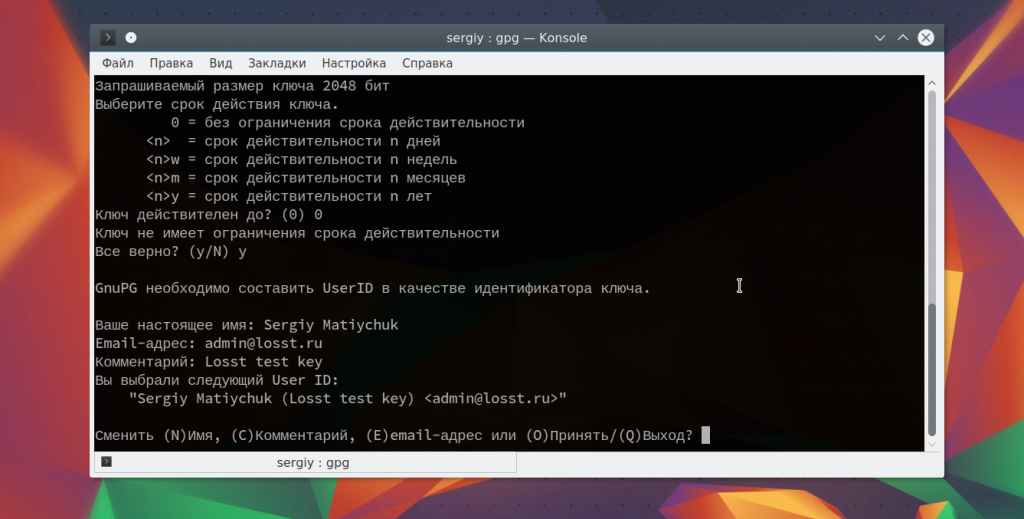
Task: Minimize the Konsole window
Action: point(880,38)
